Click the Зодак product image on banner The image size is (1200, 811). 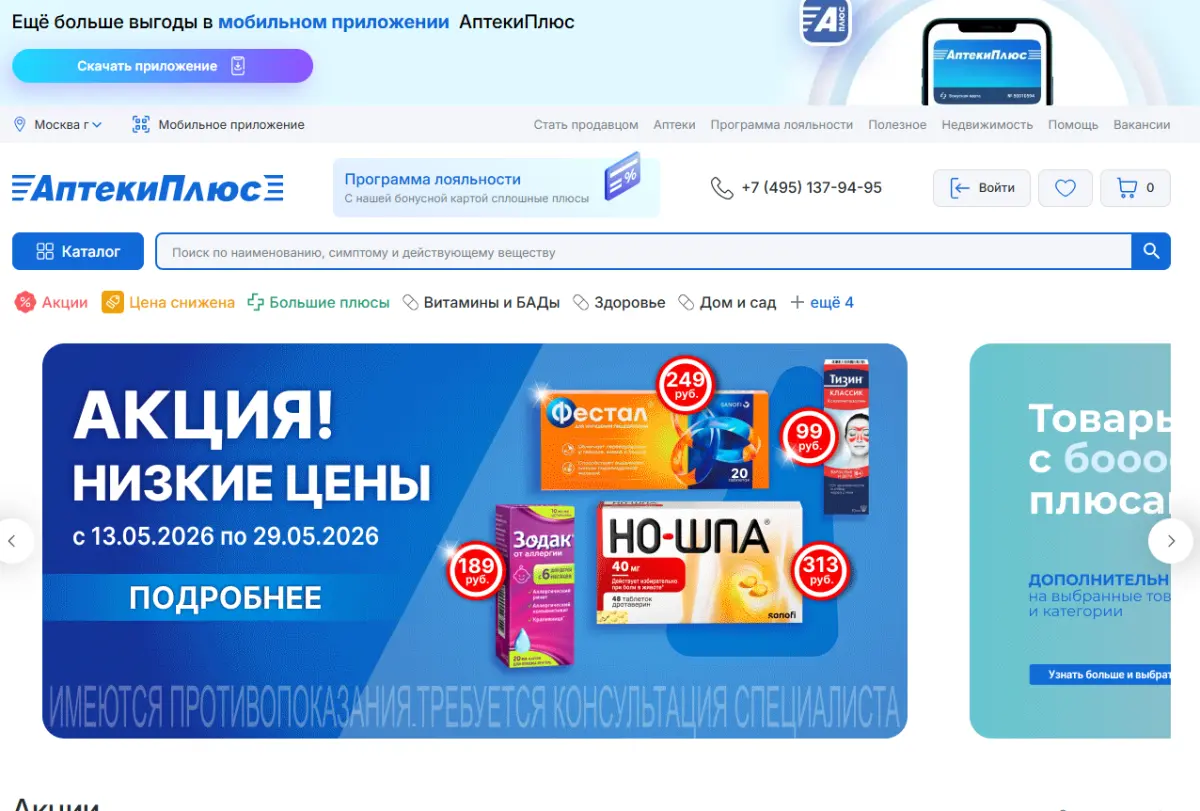pos(535,585)
